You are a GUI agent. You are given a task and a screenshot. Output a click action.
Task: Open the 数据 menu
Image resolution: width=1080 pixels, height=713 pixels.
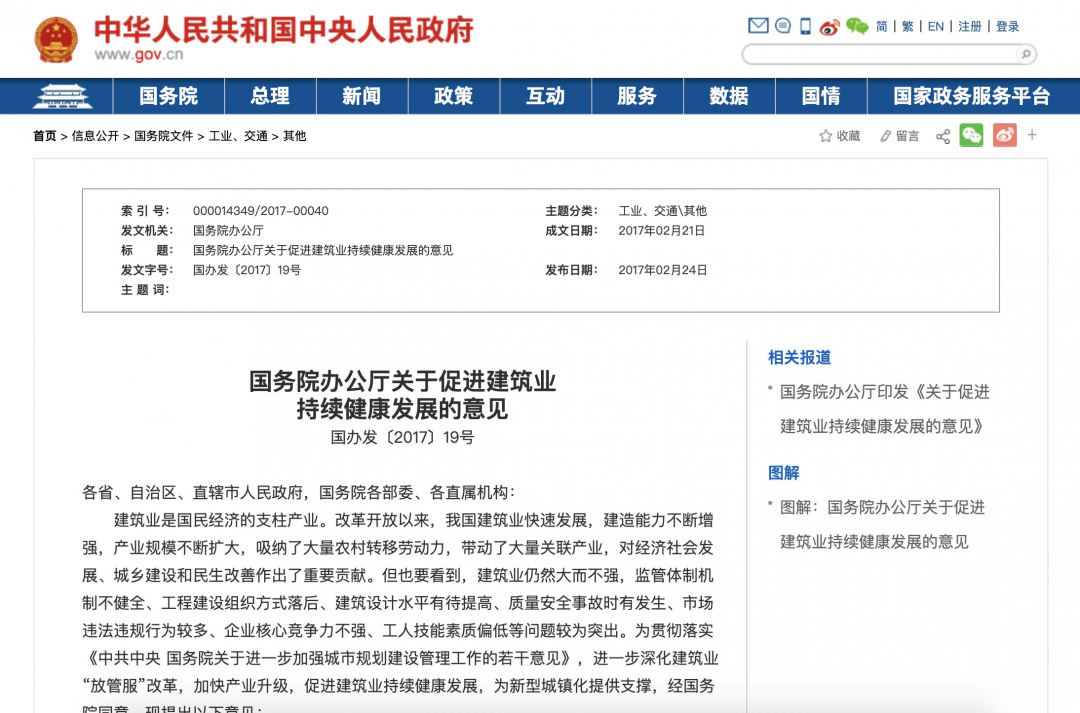(729, 96)
